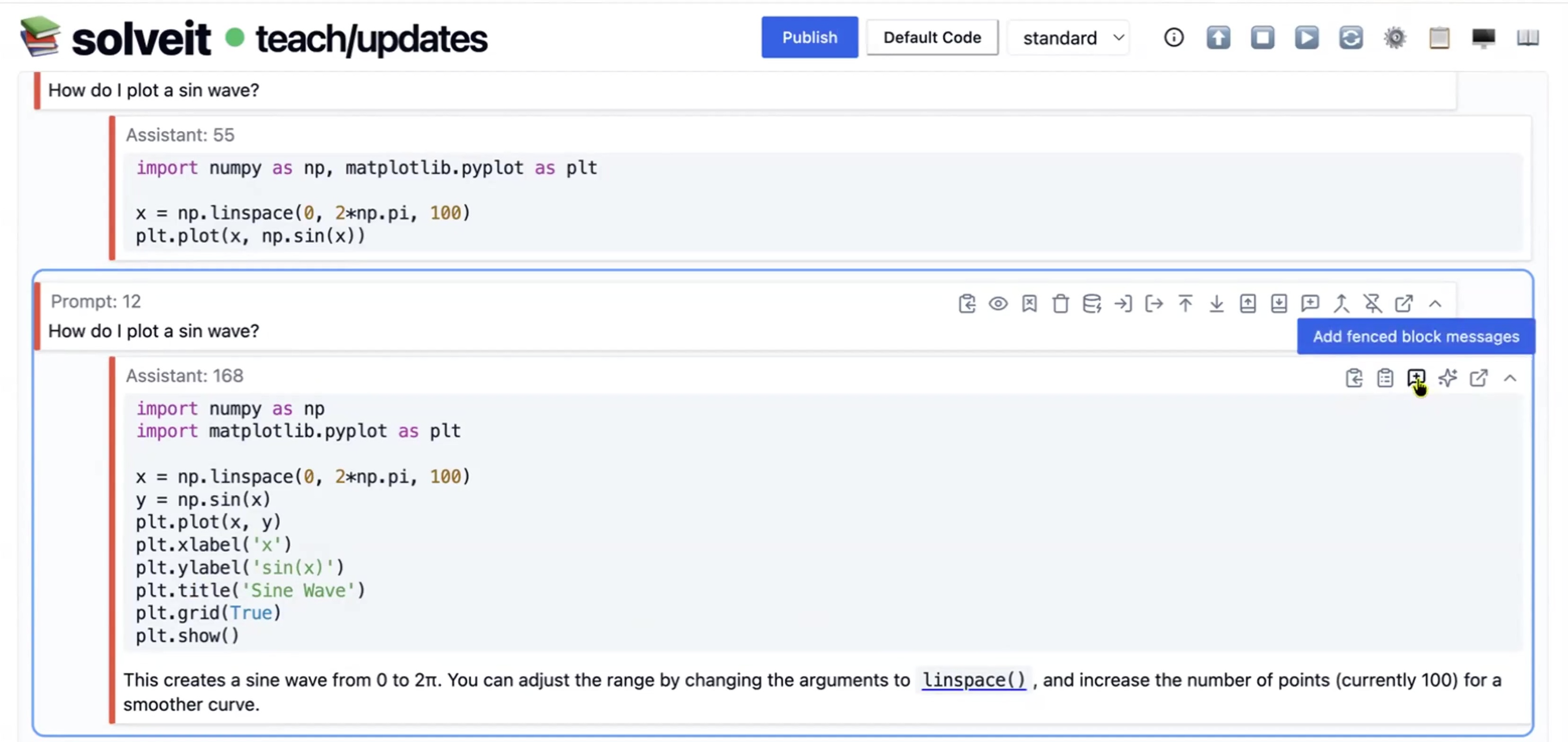
Task: Toggle the crossed-out pin icon on Prompt 12
Action: 1372,303
